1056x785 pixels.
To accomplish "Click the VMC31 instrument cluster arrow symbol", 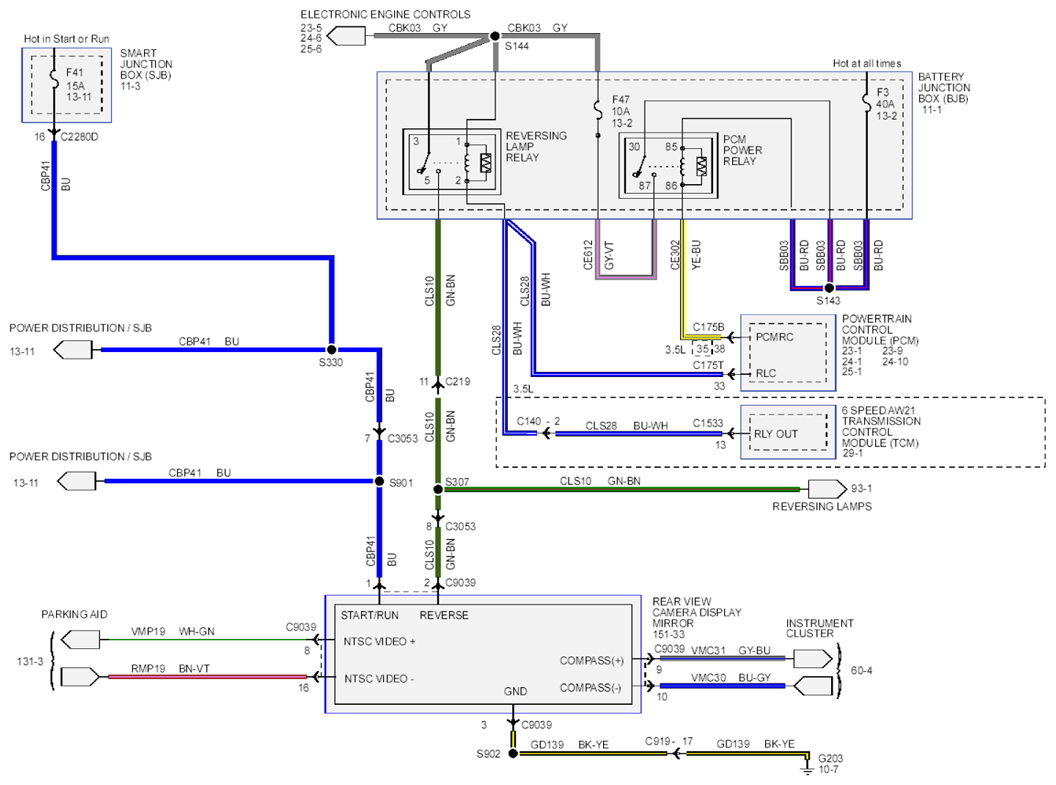I will [813, 658].
